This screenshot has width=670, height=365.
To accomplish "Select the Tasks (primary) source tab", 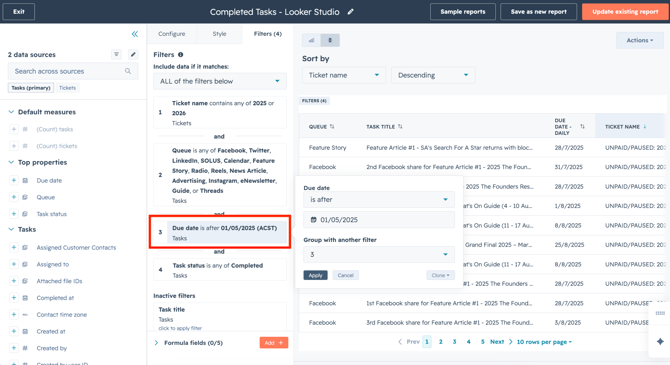I will tap(31, 88).
